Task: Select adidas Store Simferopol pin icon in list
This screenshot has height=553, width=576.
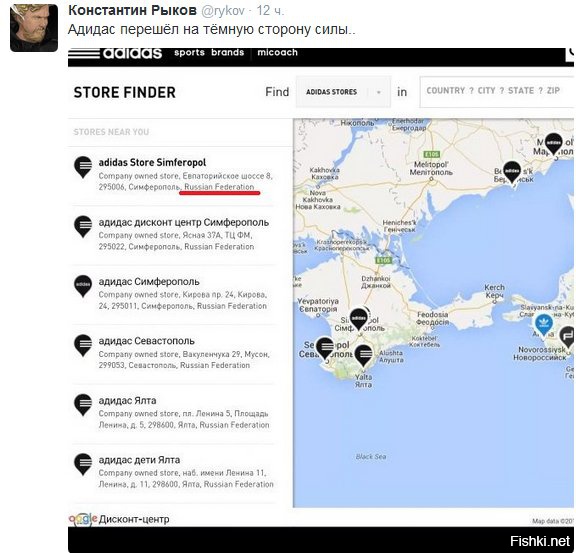Action: point(83,167)
